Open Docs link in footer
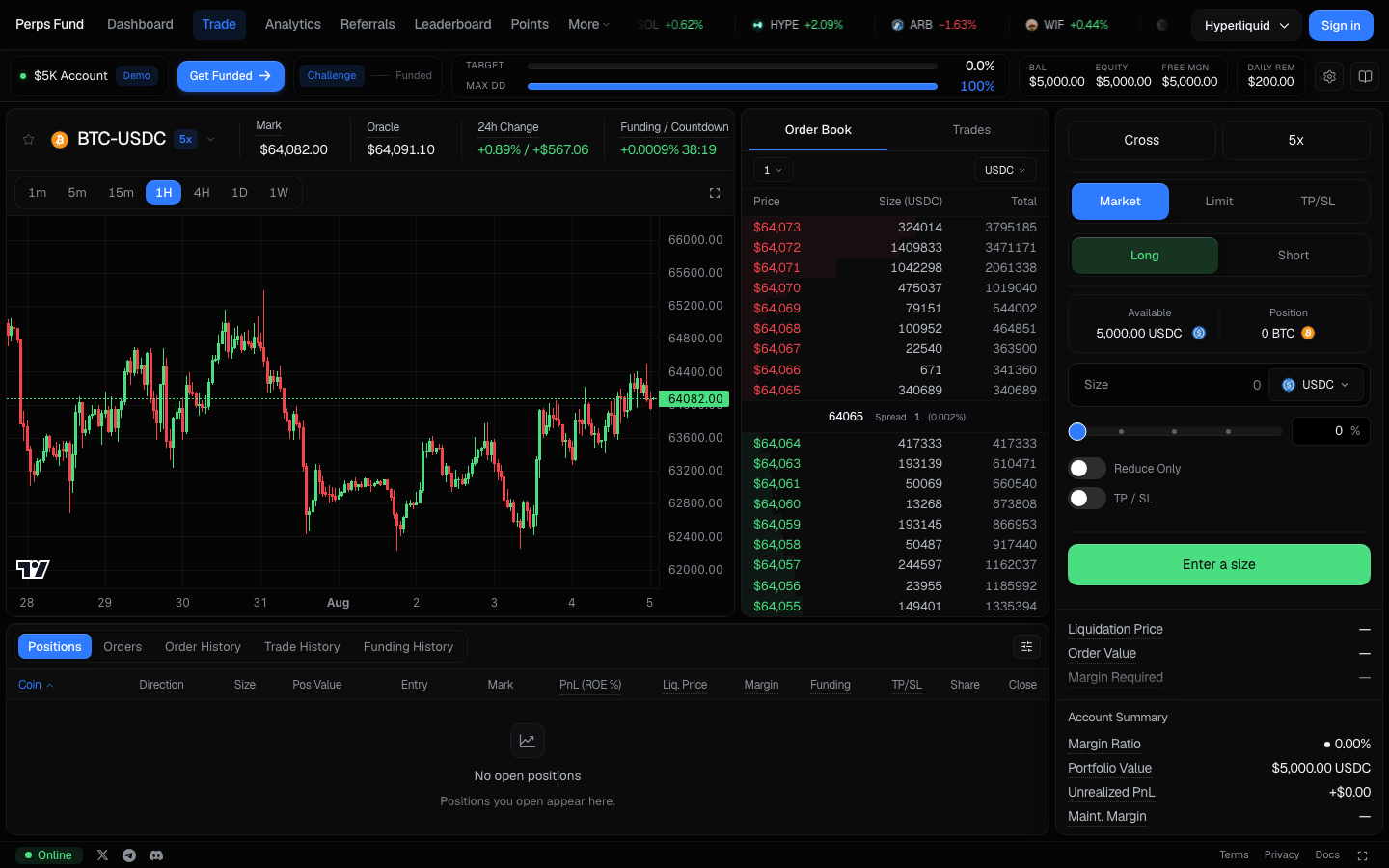This screenshot has width=1389, height=868. pos(1327,855)
